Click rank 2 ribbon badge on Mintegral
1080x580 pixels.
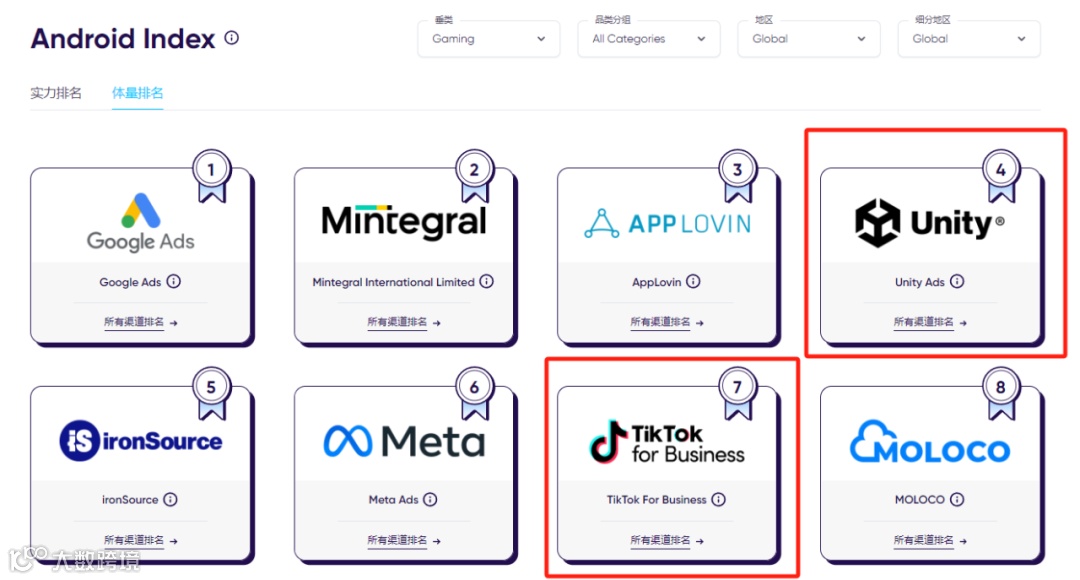click(x=475, y=175)
